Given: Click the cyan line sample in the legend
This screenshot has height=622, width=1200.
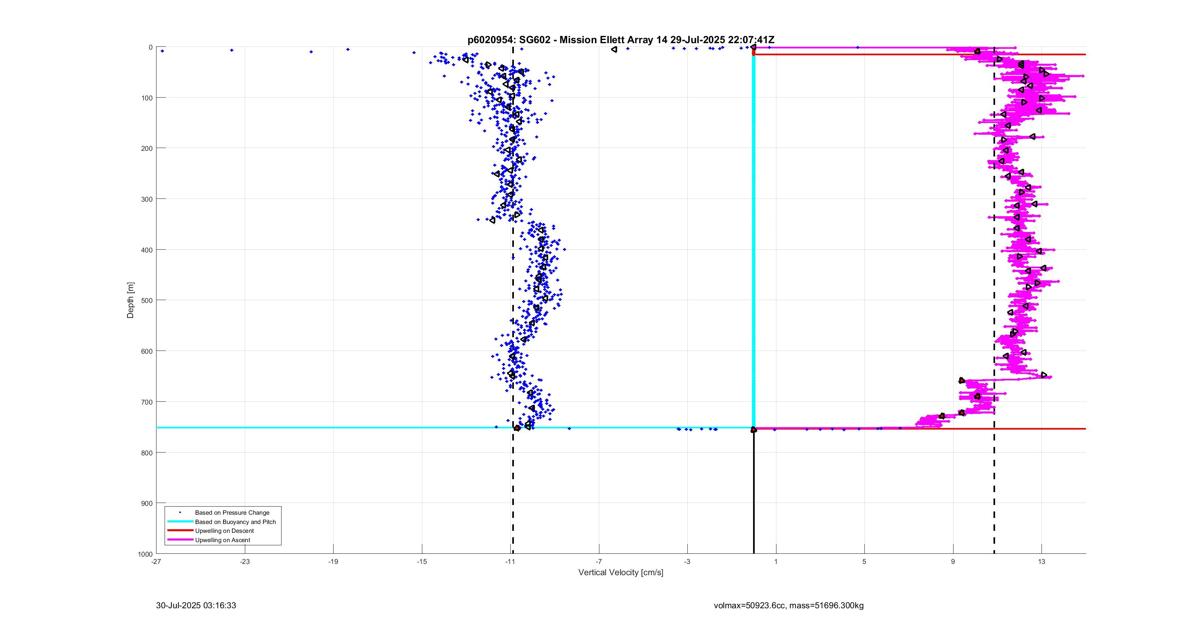Looking at the screenshot, I should (178, 521).
